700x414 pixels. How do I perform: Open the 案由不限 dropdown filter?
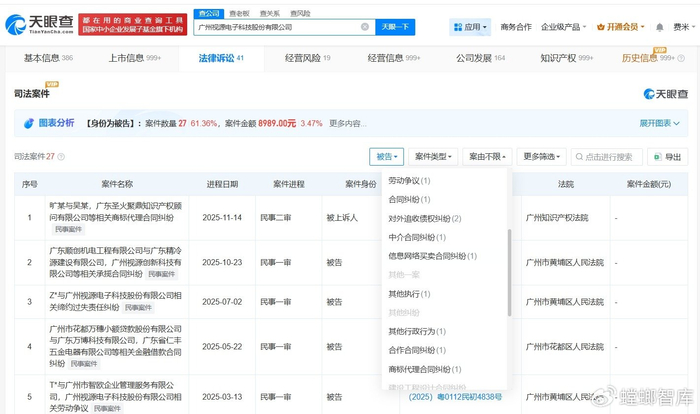[489, 157]
